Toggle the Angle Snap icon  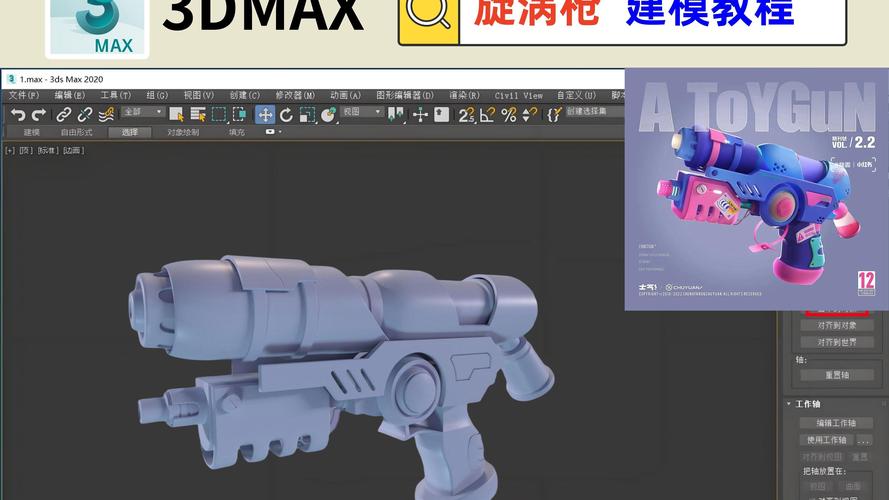click(x=488, y=115)
